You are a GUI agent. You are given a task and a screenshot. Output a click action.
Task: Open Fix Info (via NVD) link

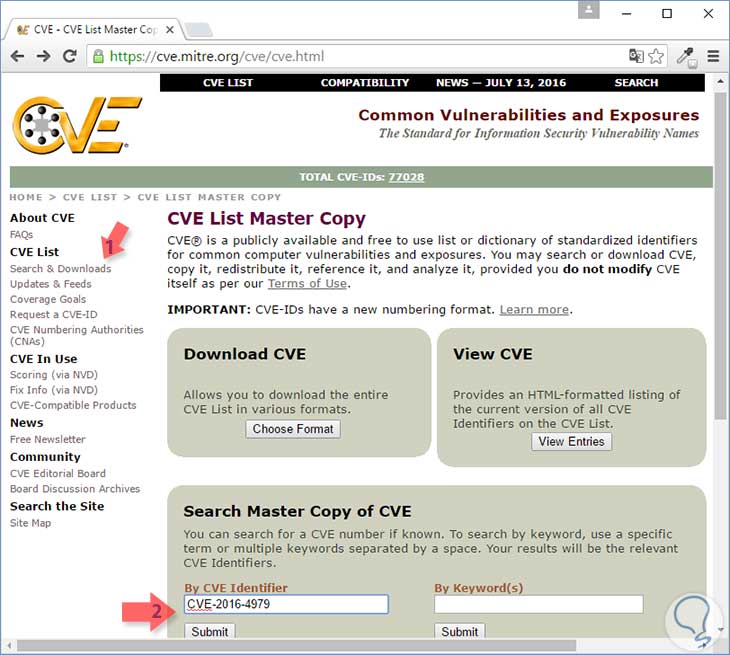pos(54,390)
